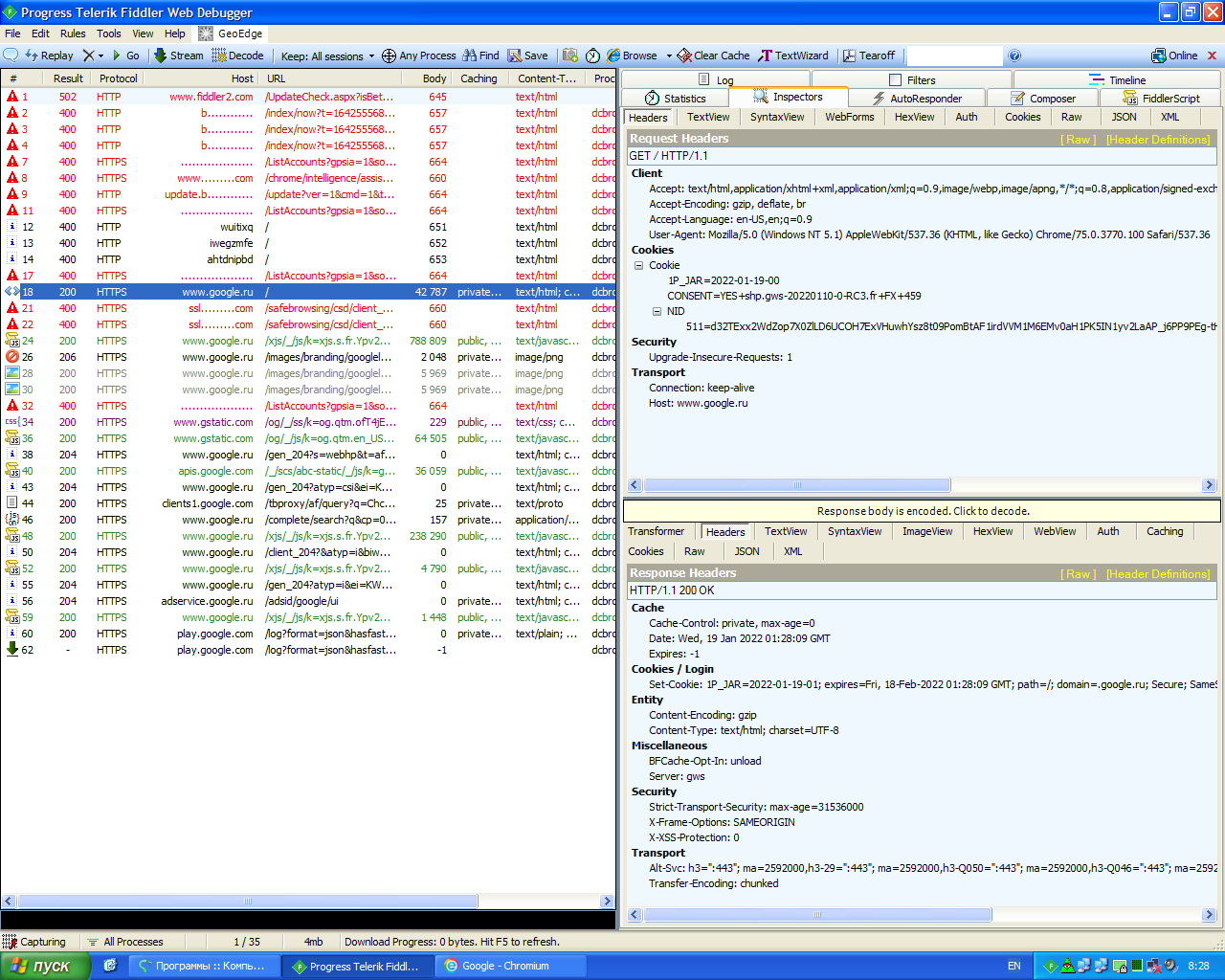Save sessions with the Save icon

click(x=528, y=56)
